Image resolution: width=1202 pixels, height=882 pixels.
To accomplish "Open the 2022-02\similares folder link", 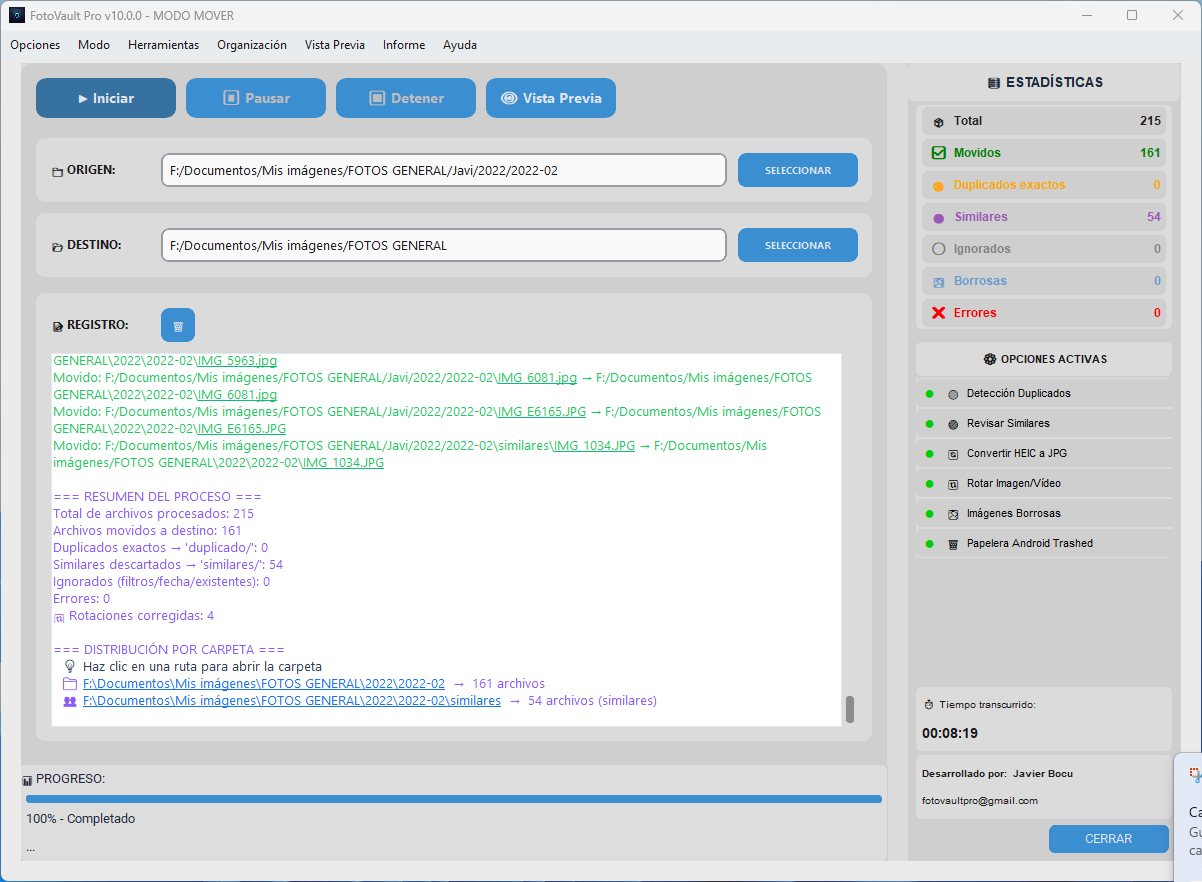I will 292,702.
